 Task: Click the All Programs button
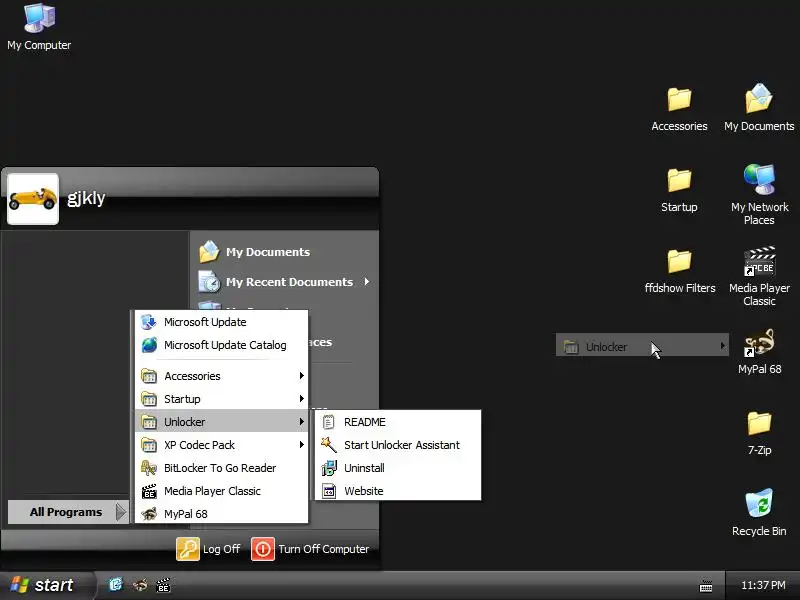67,512
